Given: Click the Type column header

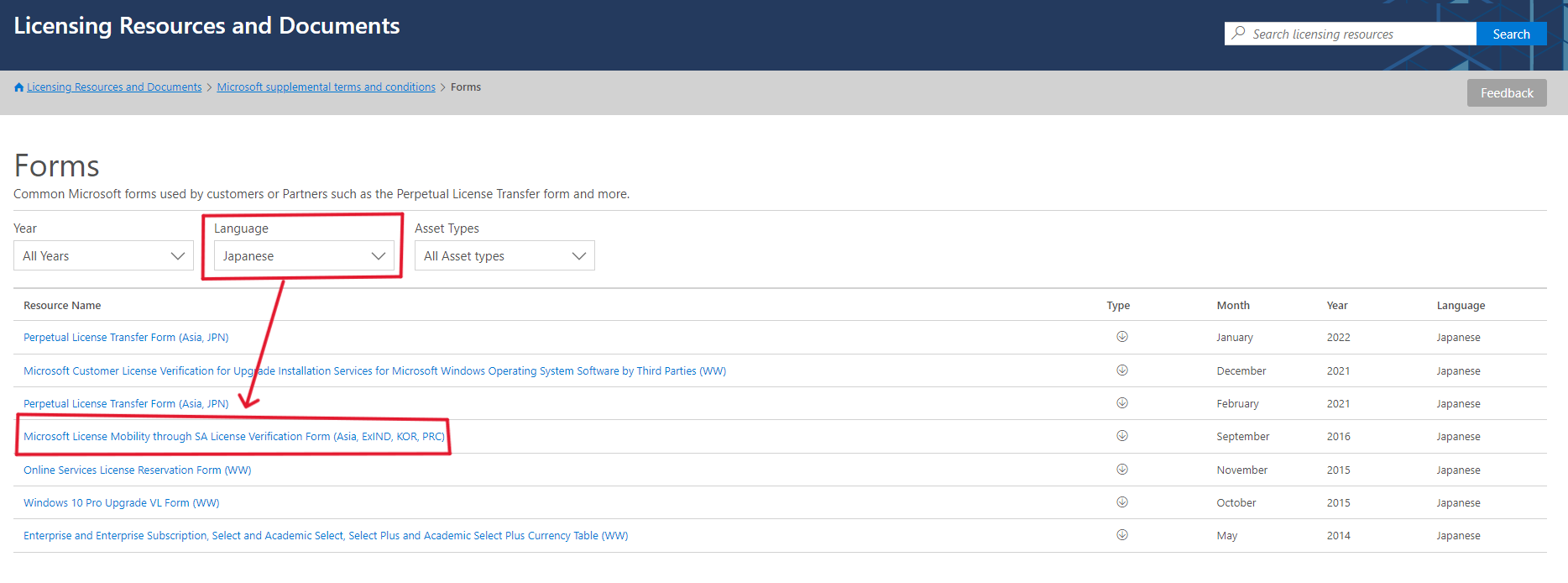Looking at the screenshot, I should (1118, 306).
